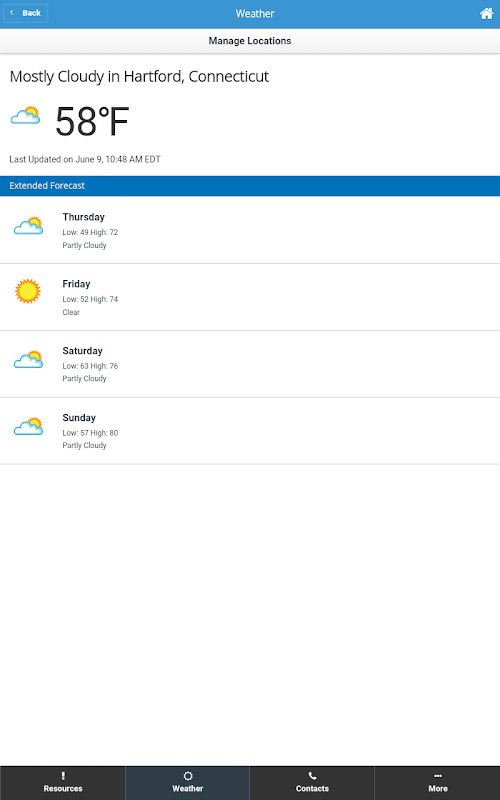Tap Mostly Cloudy in Hartford heading
Image resolution: width=500 pixels, height=800 pixels.
pyautogui.click(x=139, y=77)
